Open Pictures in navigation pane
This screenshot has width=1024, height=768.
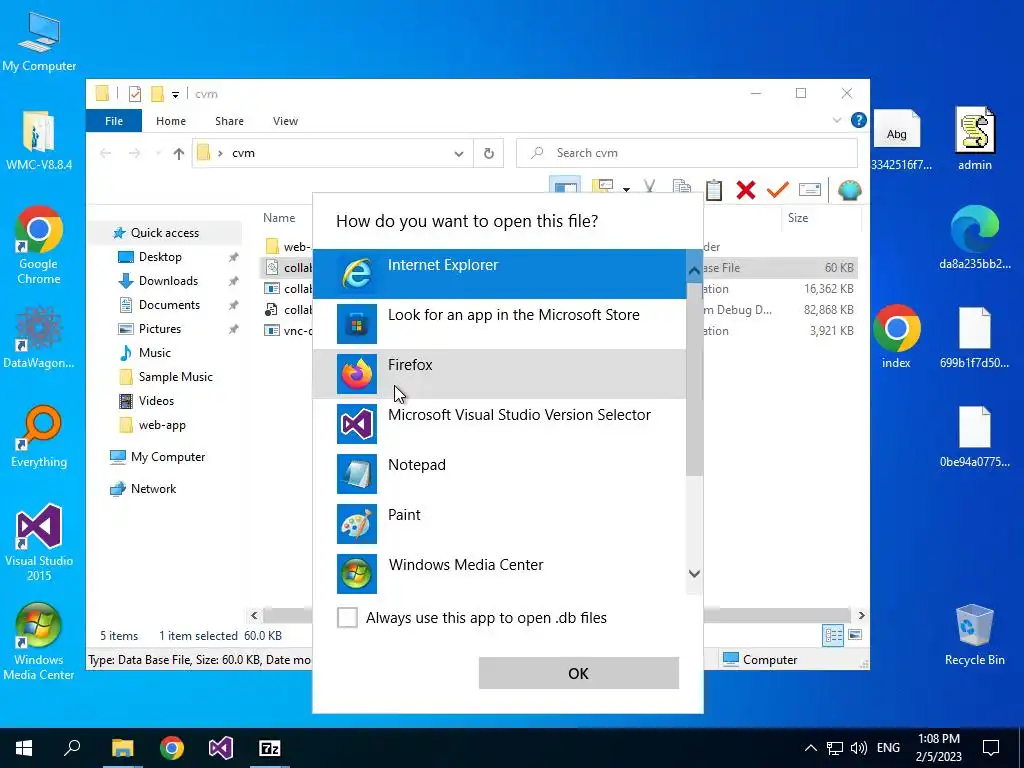(x=159, y=328)
